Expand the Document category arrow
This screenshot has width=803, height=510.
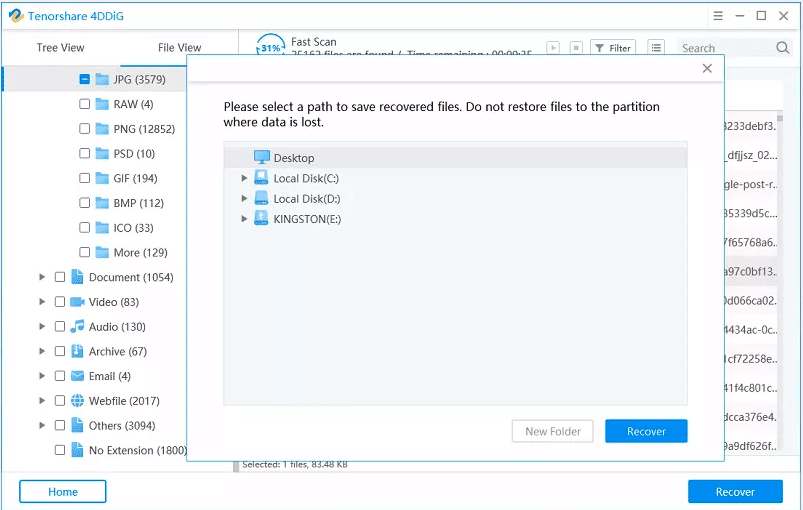pyautogui.click(x=42, y=277)
